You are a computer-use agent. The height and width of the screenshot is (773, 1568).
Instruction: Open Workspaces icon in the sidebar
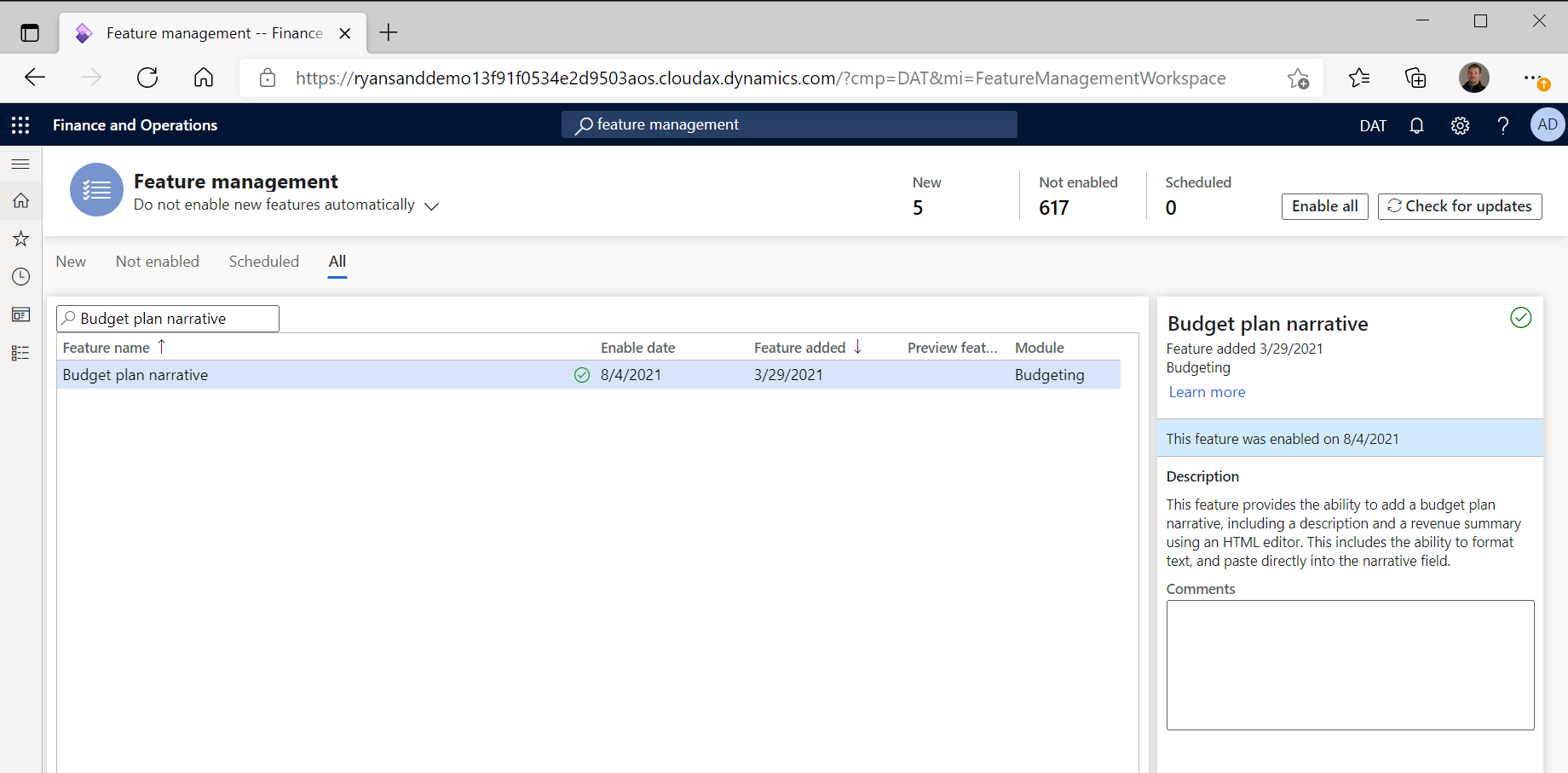pos(20,314)
